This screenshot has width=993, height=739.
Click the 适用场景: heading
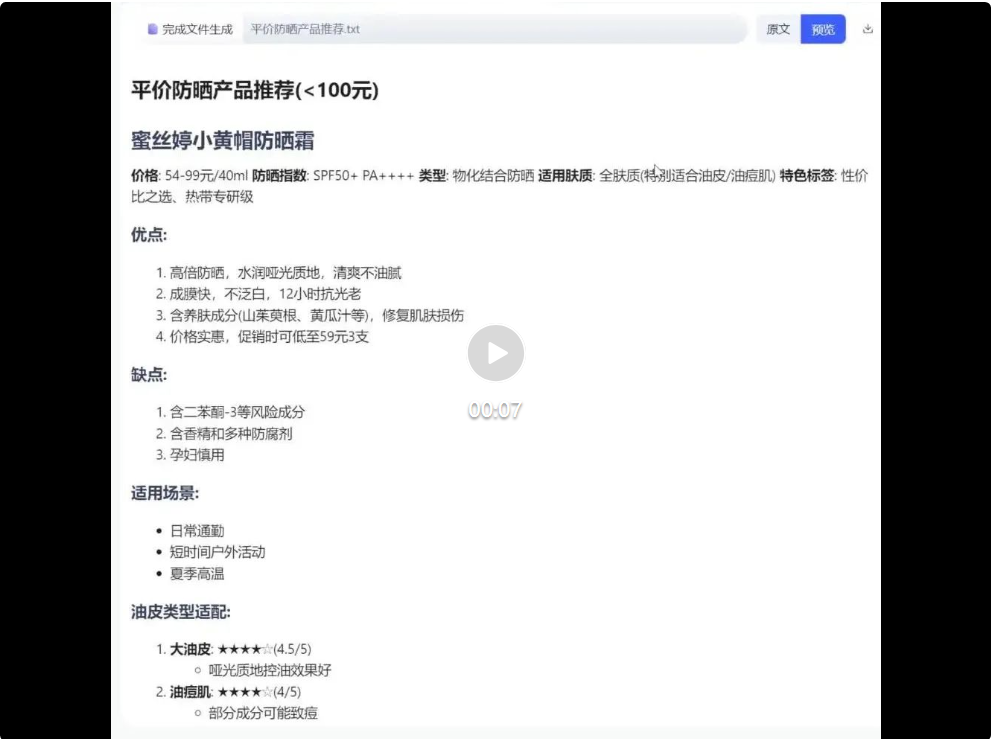click(165, 493)
